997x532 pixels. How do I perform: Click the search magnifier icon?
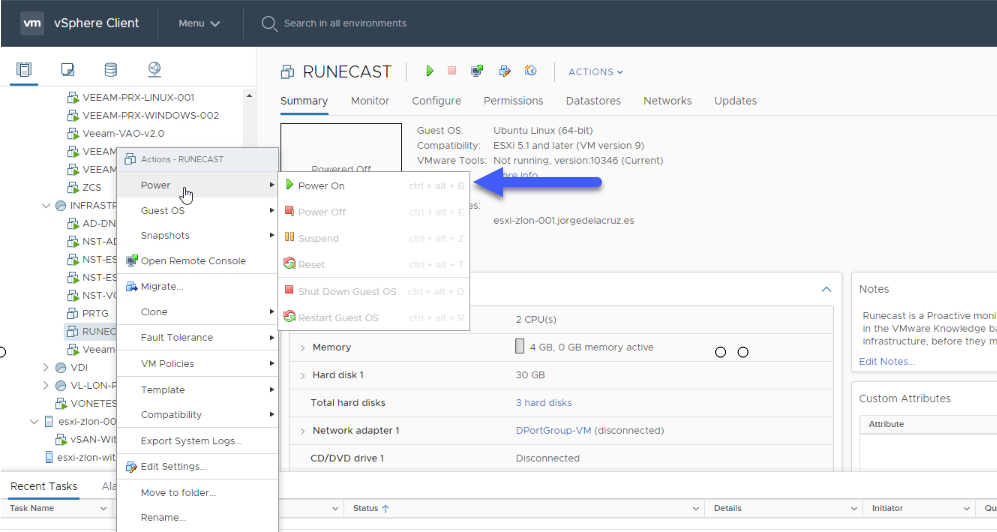(x=269, y=24)
